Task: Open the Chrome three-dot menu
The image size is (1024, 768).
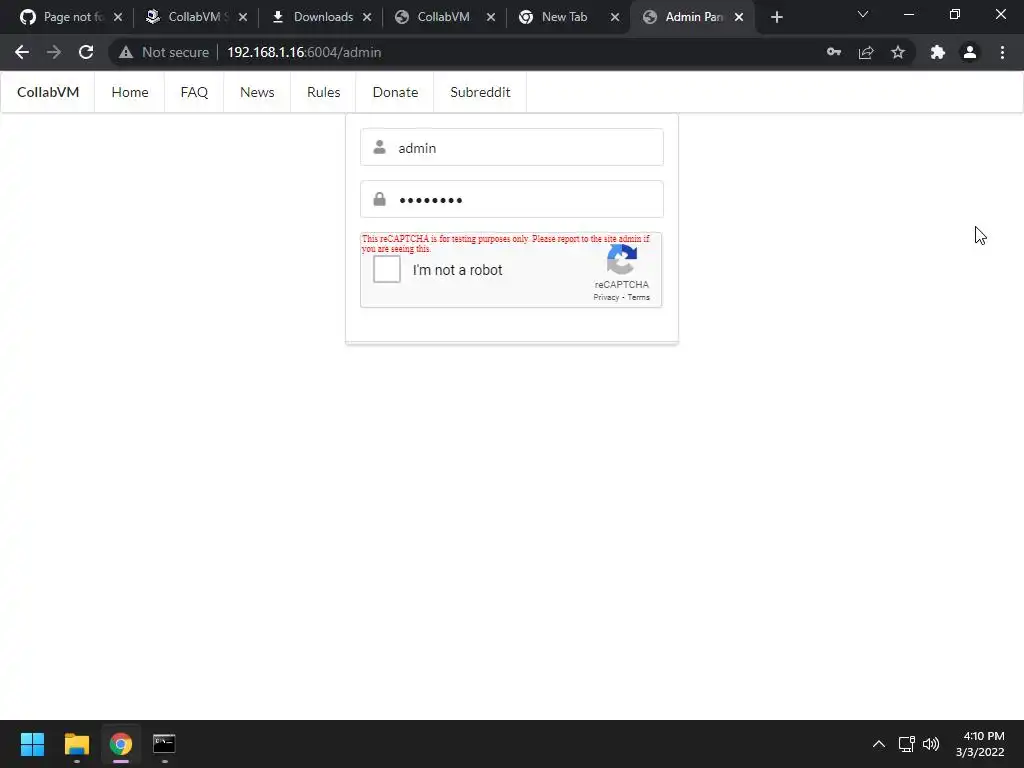Action: click(1002, 52)
